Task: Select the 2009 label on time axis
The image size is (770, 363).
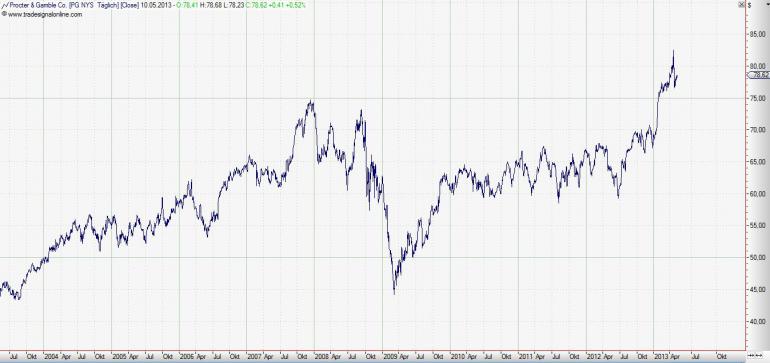Action: [x=390, y=356]
